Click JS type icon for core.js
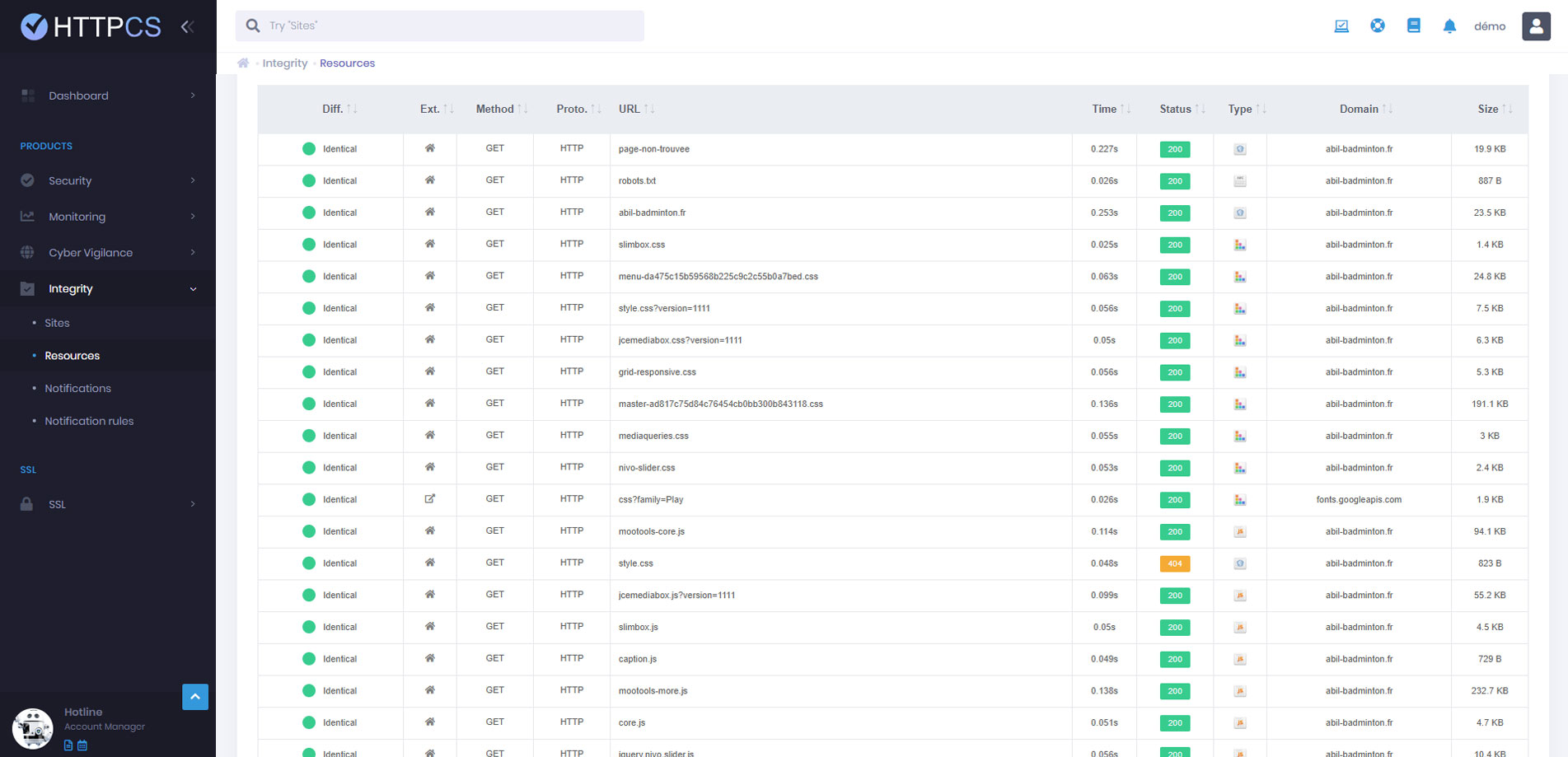 pos(1240,722)
